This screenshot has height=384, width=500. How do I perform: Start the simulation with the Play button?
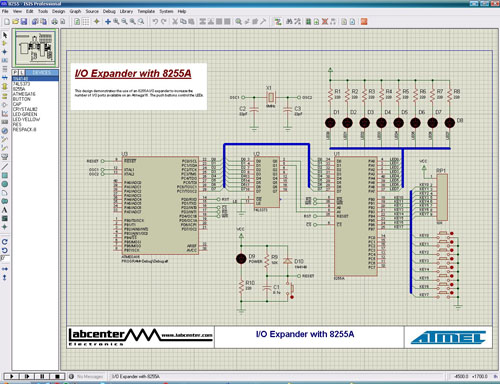[11, 376]
